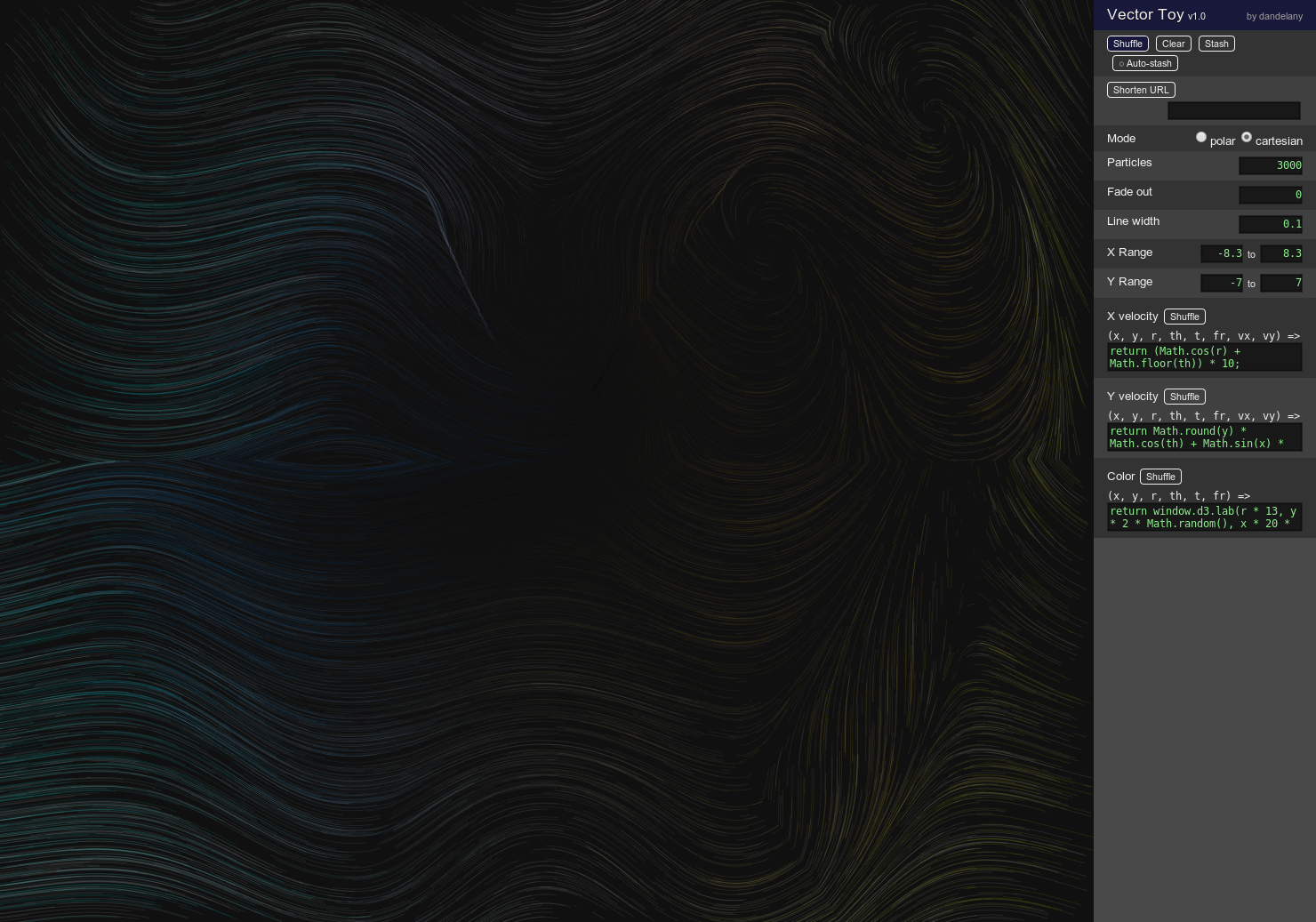1316x922 pixels.
Task: Click the 'X Range' label
Action: (x=1129, y=253)
